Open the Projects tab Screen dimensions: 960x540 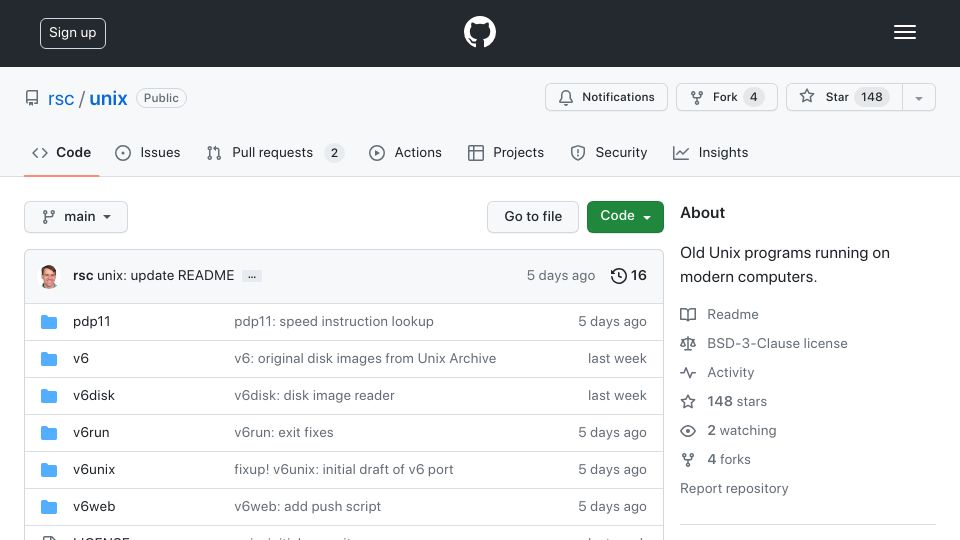point(506,152)
